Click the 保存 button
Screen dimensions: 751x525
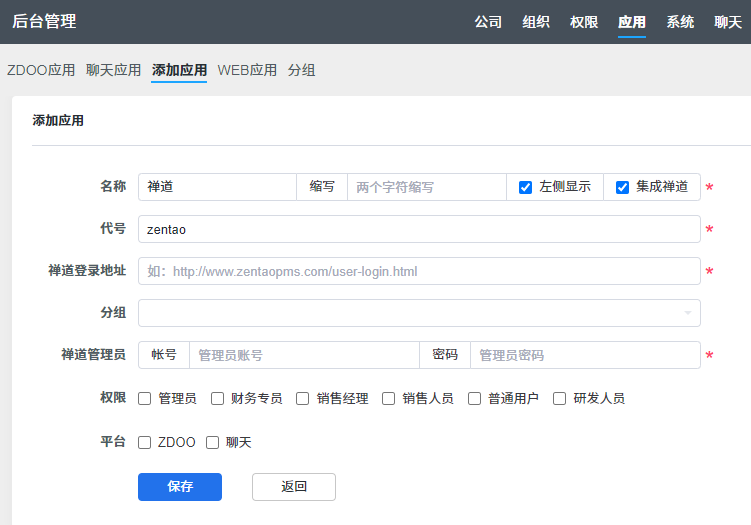[180, 487]
